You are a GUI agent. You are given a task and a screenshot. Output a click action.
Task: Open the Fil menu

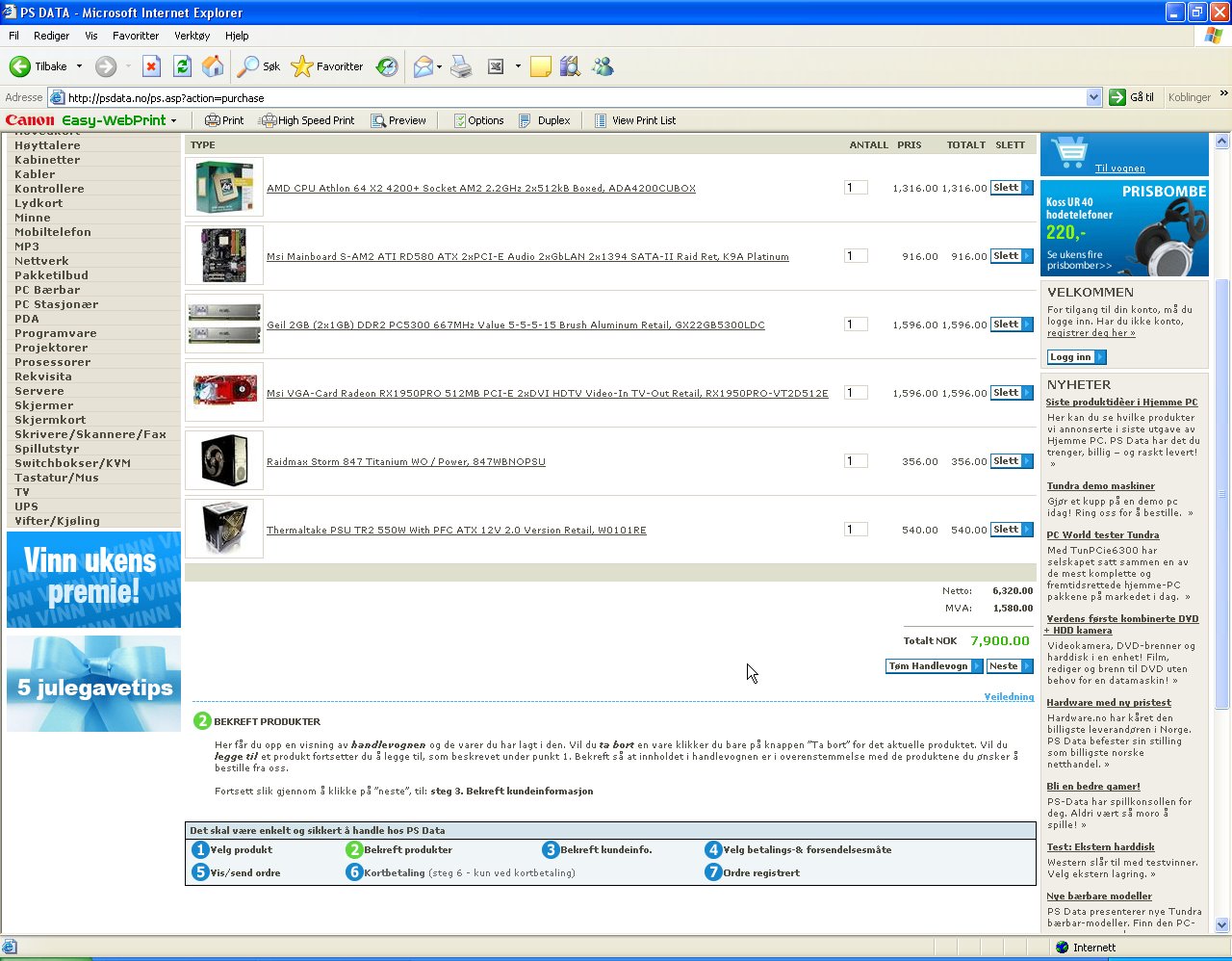click(13, 36)
